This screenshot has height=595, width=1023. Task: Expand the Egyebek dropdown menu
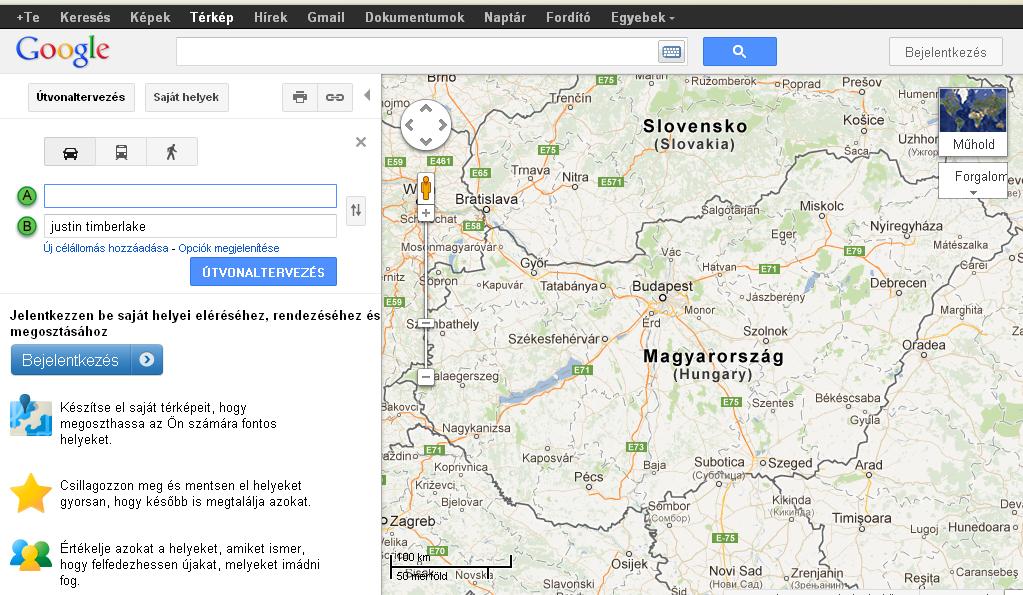tap(643, 18)
